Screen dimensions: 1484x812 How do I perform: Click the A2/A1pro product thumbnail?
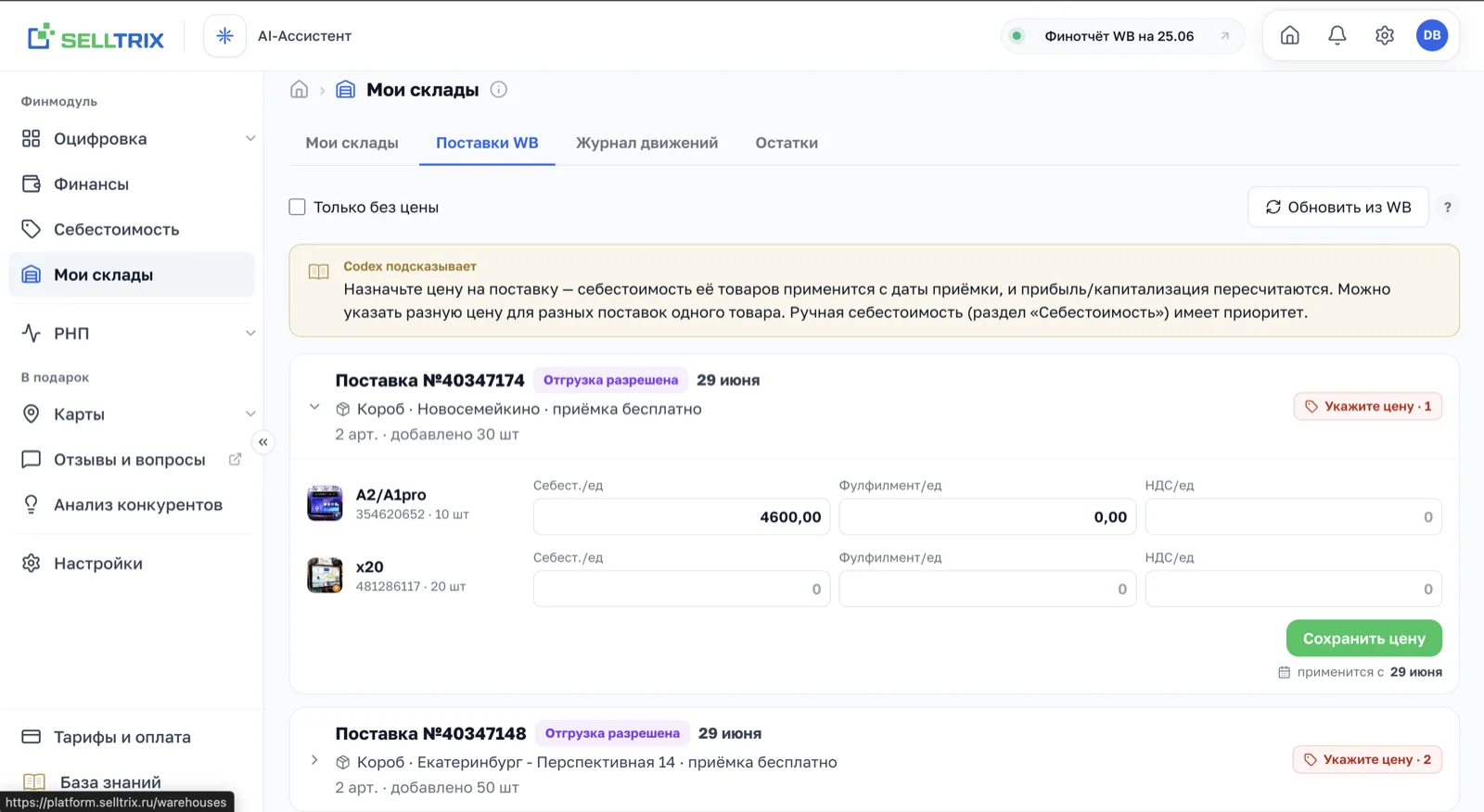click(325, 503)
